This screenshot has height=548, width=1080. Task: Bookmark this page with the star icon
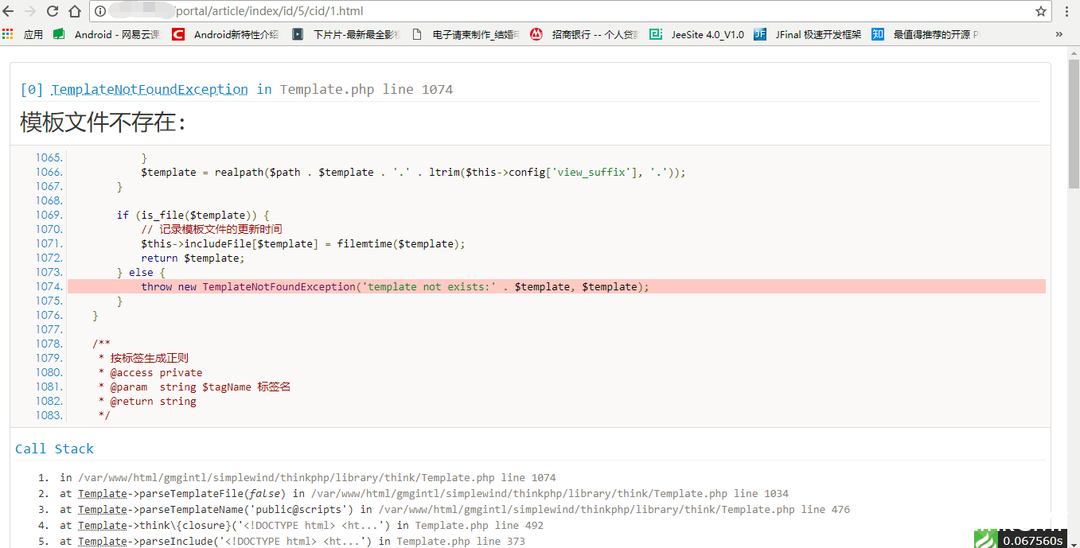point(1041,11)
